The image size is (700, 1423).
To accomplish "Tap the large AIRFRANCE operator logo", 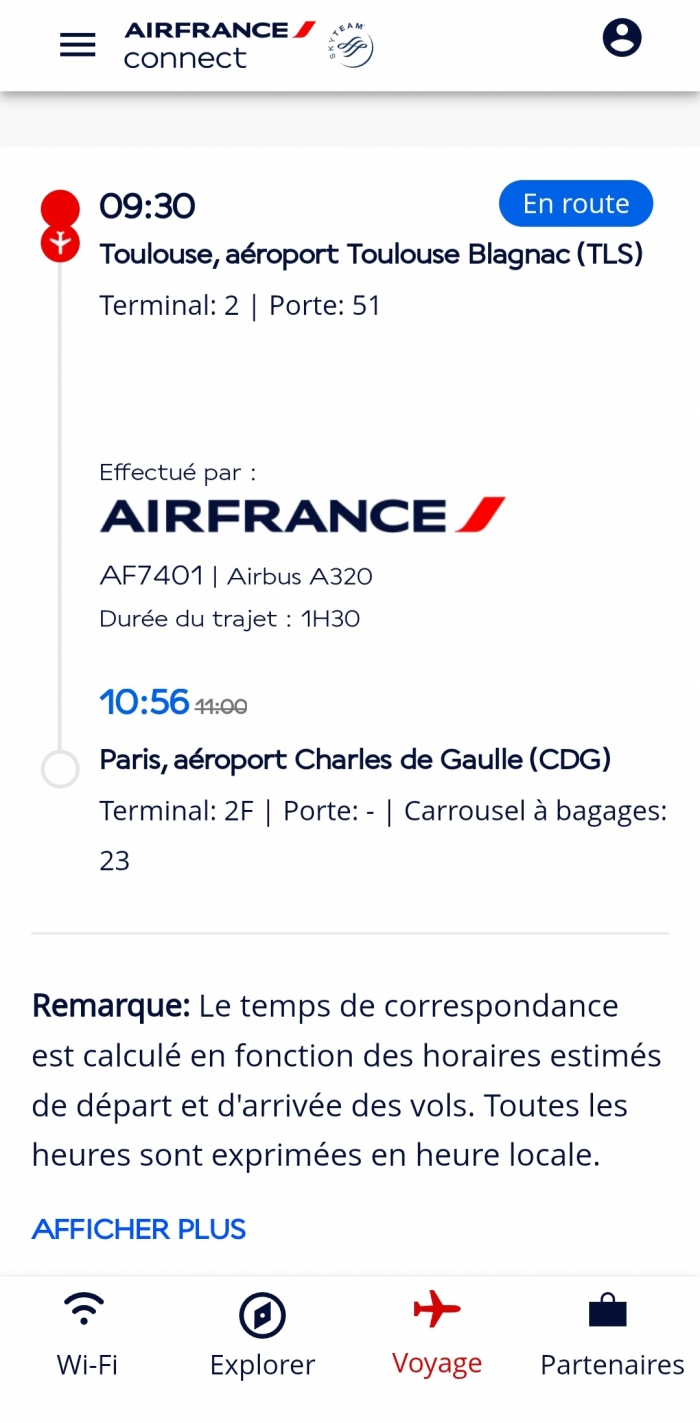I will point(302,515).
